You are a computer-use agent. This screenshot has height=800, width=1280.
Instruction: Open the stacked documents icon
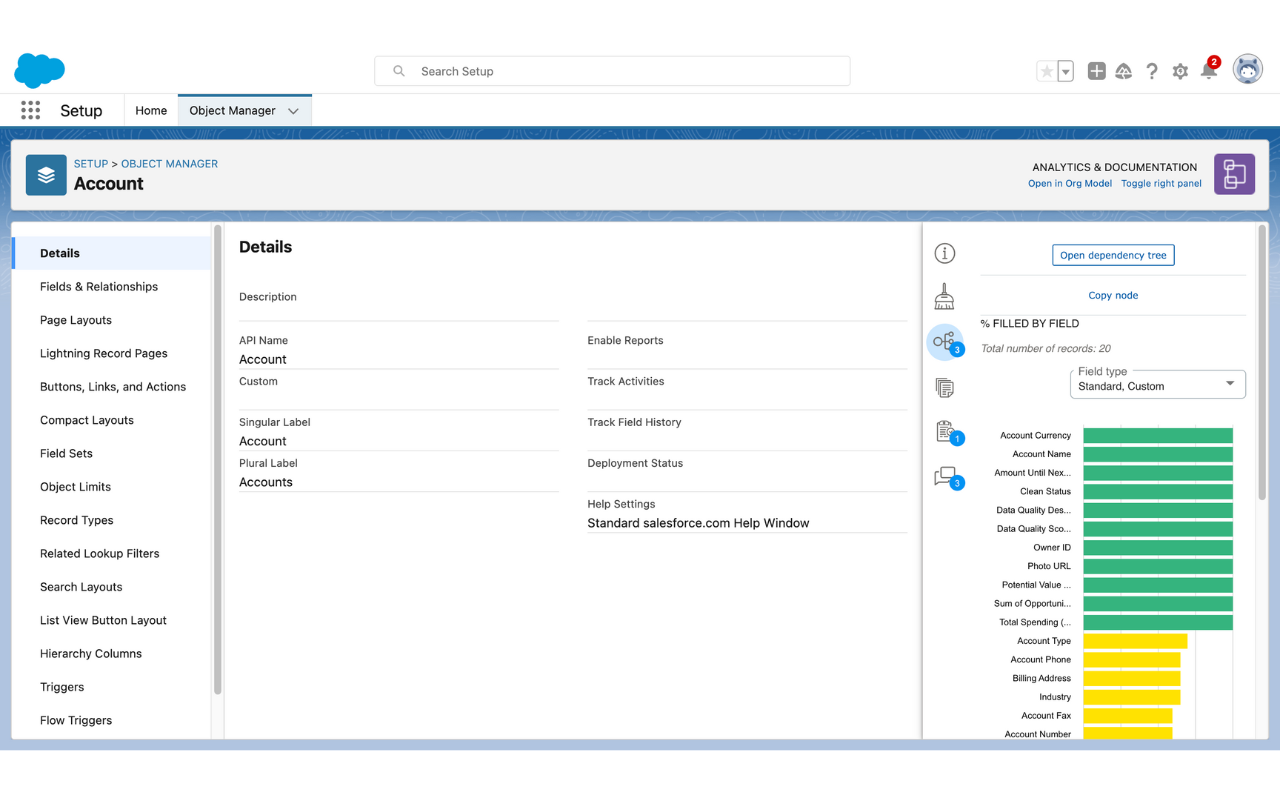[x=944, y=387]
